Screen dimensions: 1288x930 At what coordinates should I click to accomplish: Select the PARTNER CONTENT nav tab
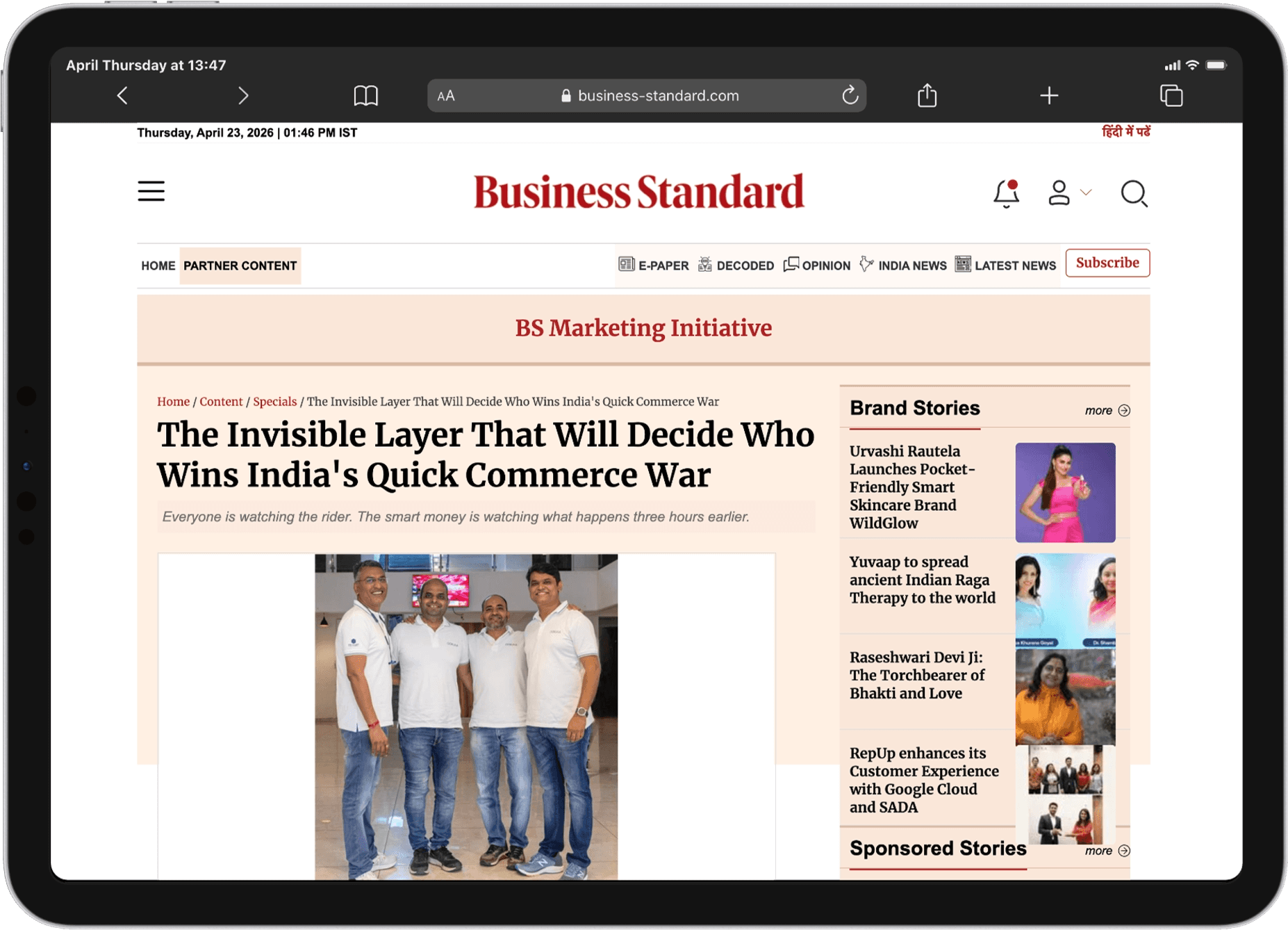[240, 266]
